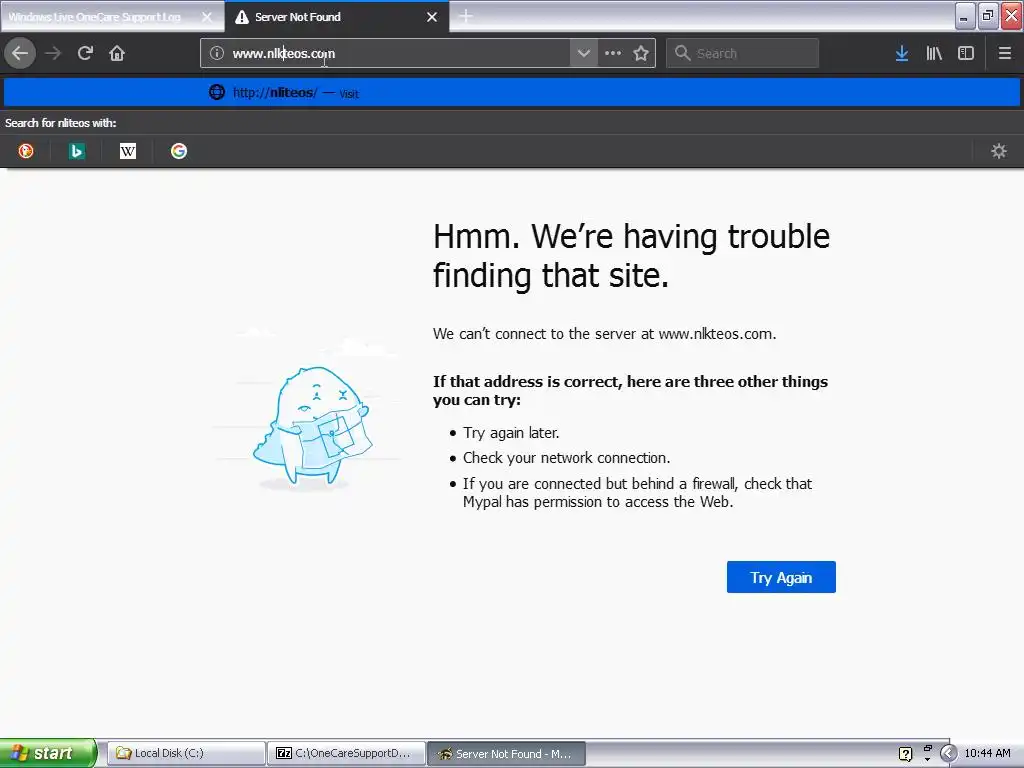Image resolution: width=1024 pixels, height=768 pixels.
Task: Show site information icon in address bar
Action: (x=217, y=53)
